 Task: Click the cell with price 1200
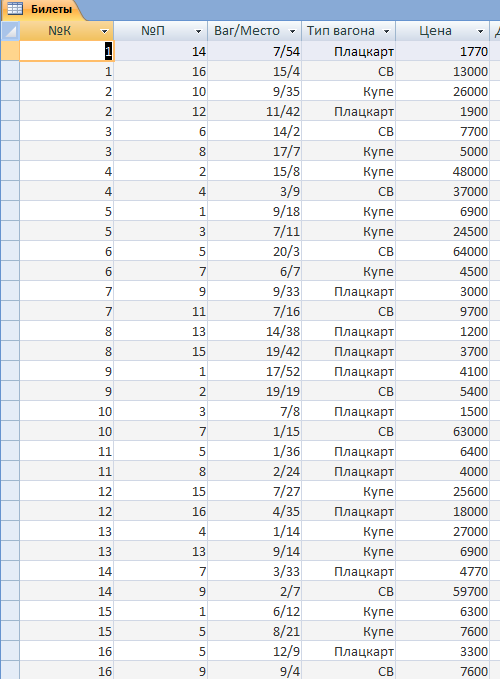coord(442,331)
